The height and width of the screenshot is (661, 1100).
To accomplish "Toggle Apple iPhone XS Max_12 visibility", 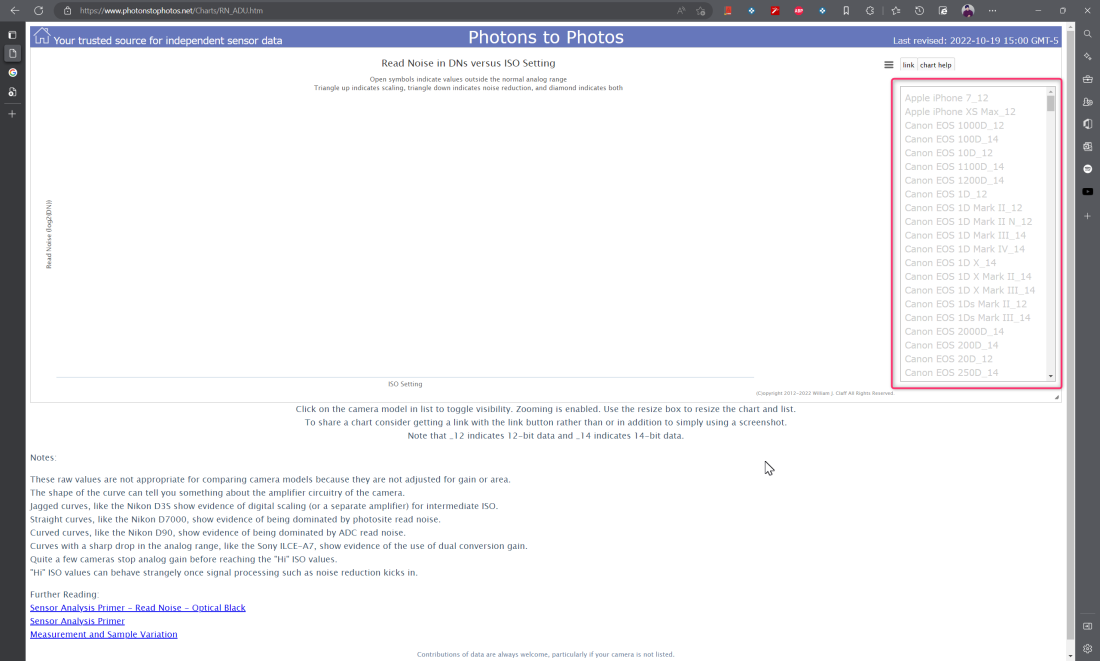I will 960,112.
